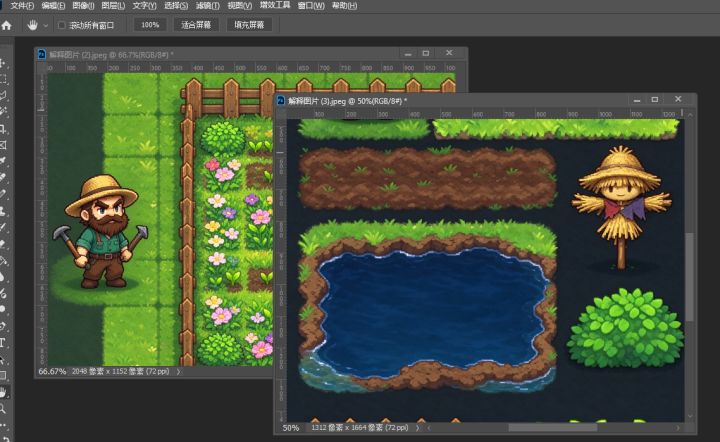Viewport: 720px width, 442px height.
Task: Maximize the (2).jpeg document window
Action: 426,53
